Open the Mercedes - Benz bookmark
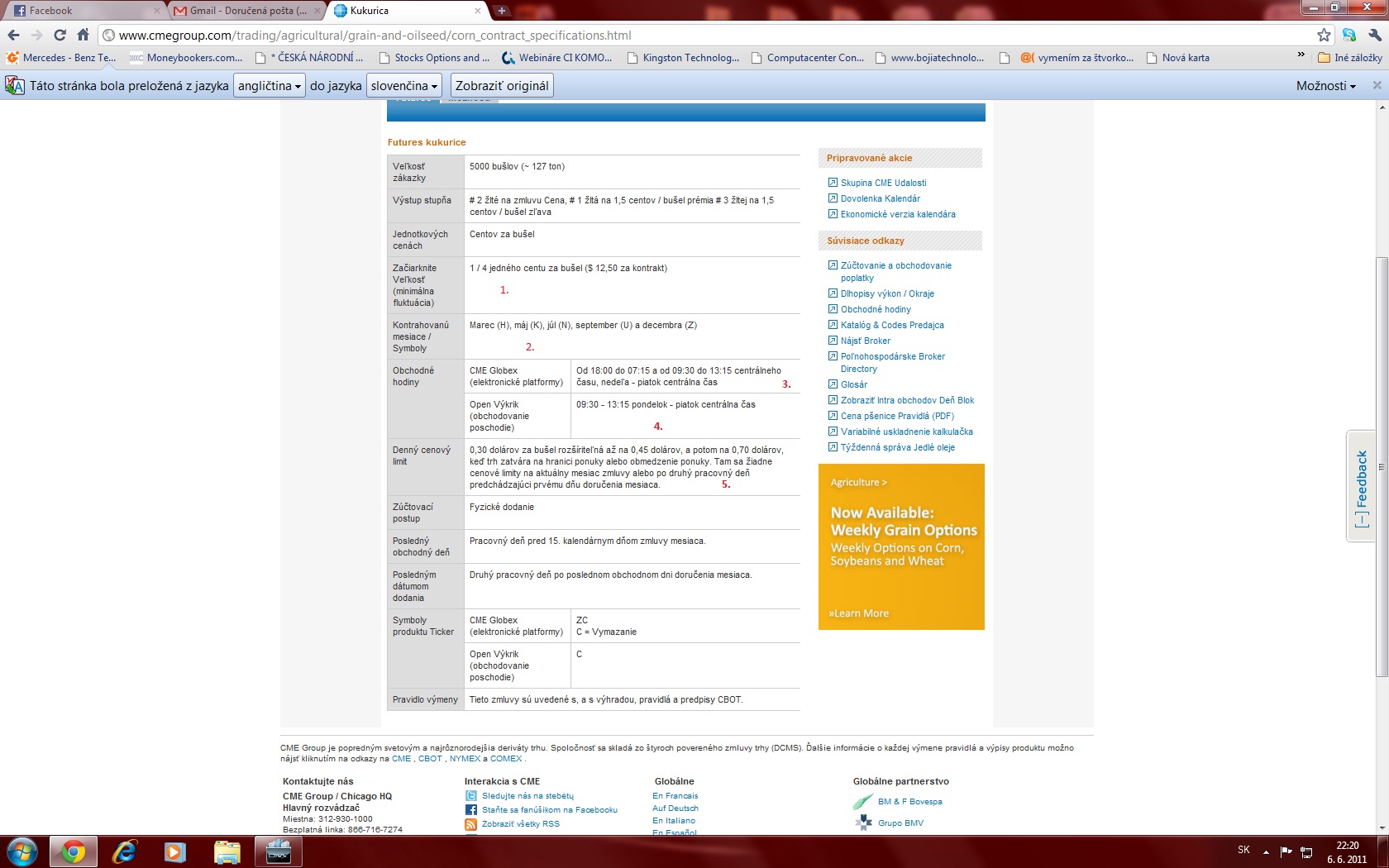 pos(61,58)
